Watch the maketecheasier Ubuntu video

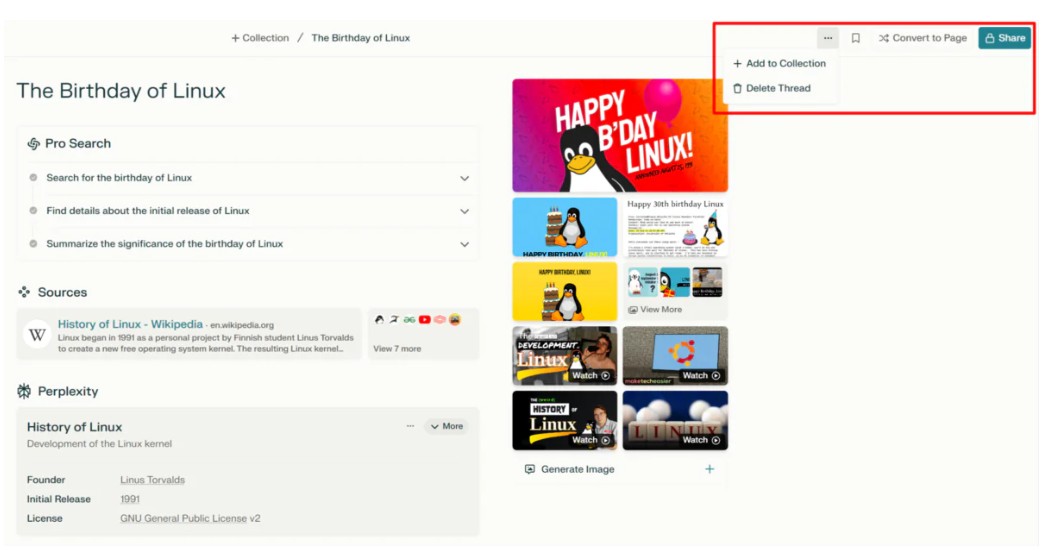(675, 356)
